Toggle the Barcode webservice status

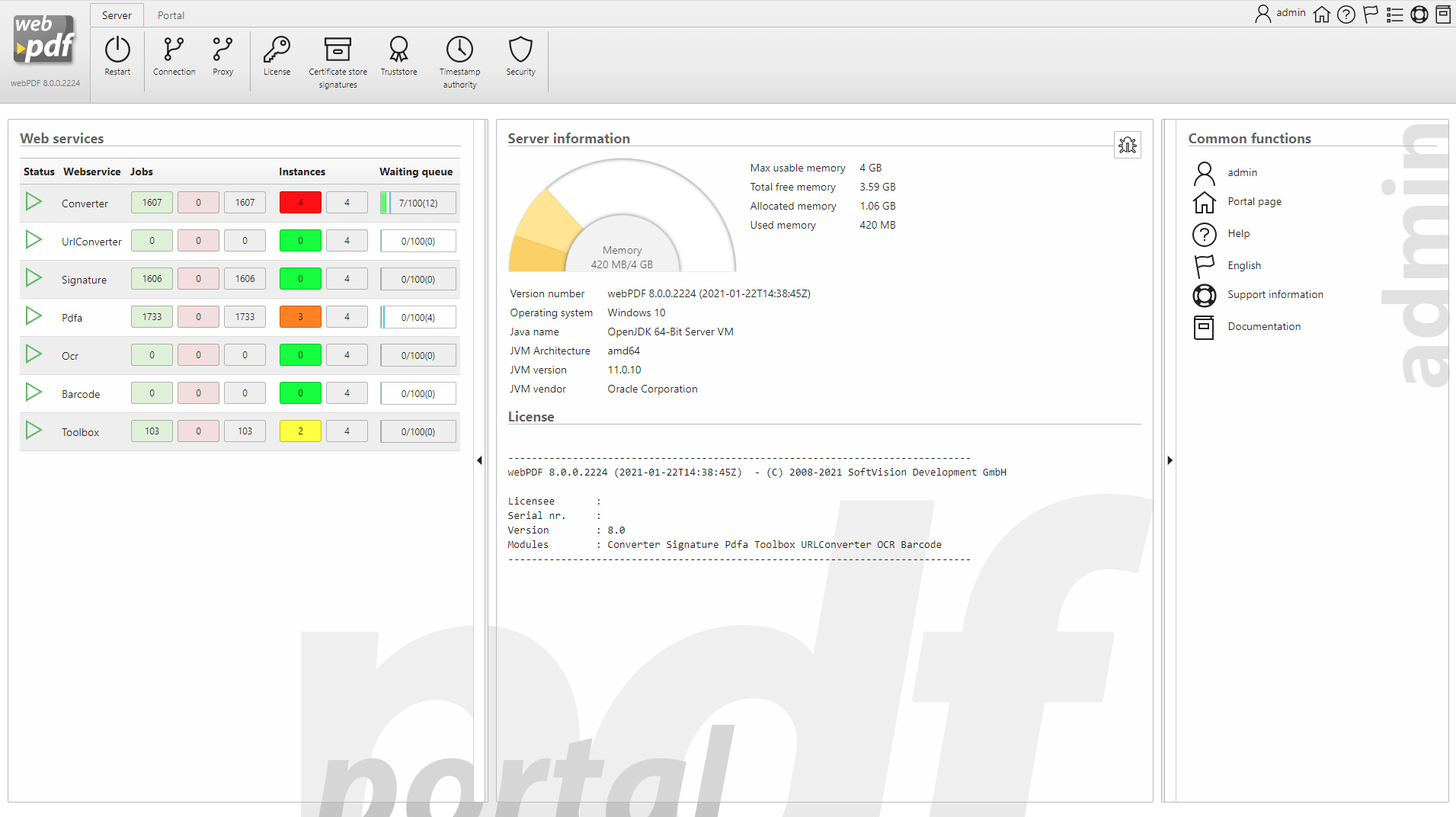click(33, 392)
